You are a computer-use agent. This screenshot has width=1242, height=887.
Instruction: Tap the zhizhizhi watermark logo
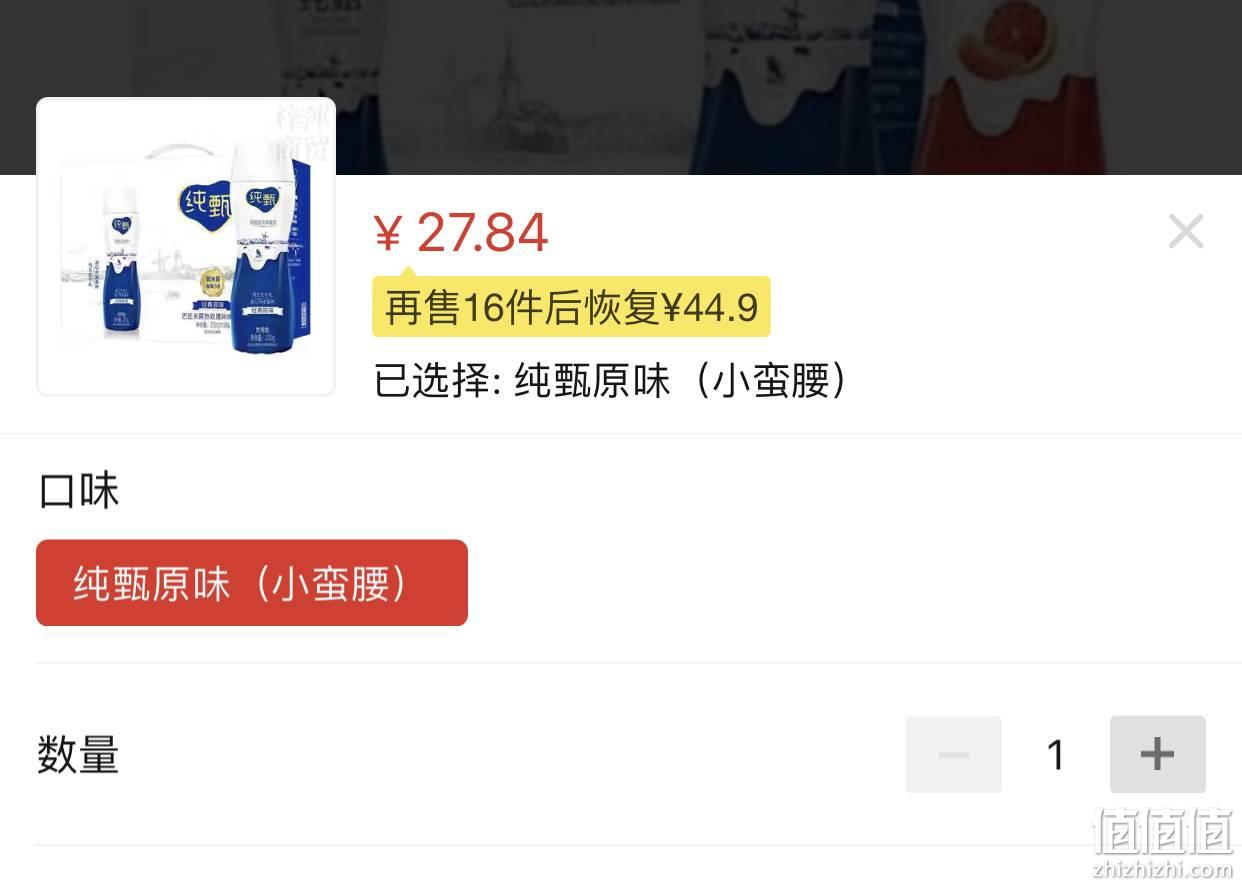[x=1162, y=830]
